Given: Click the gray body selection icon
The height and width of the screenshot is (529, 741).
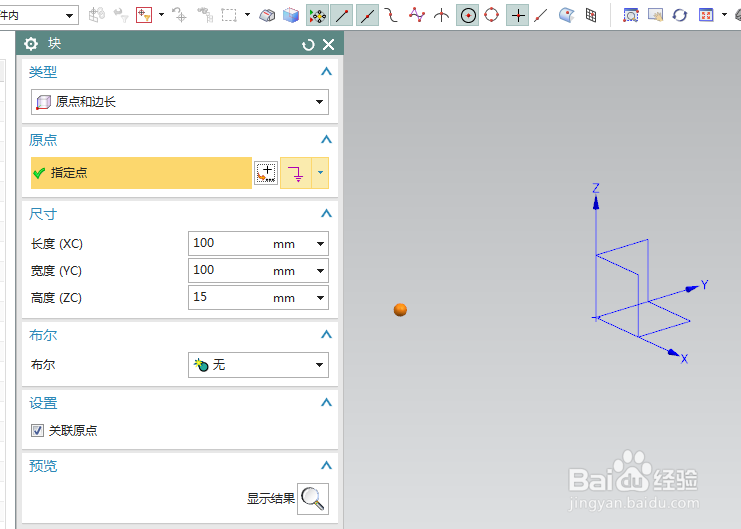Looking at the screenshot, I should tap(267, 16).
